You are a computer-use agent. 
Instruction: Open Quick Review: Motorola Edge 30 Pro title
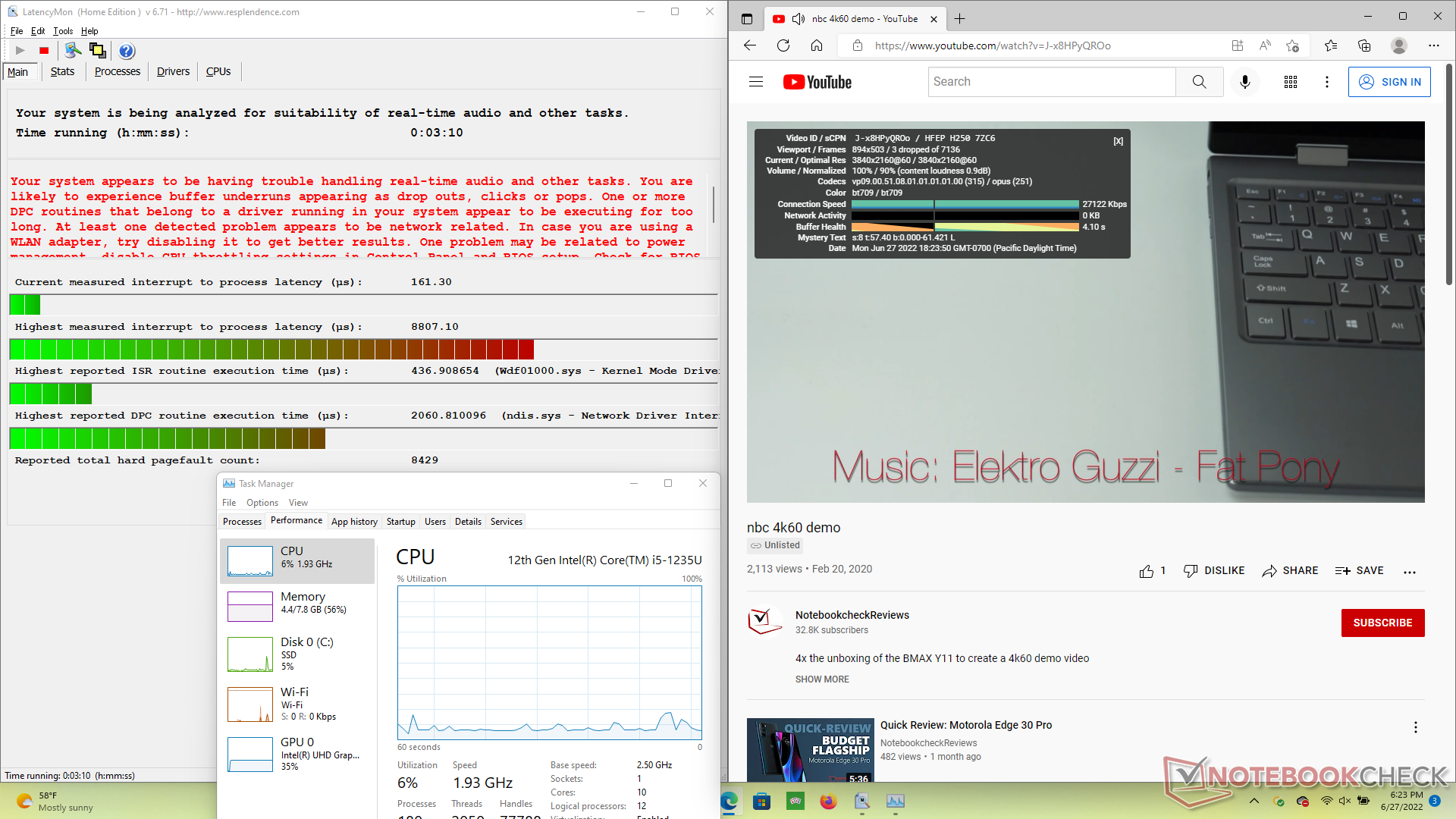(966, 725)
